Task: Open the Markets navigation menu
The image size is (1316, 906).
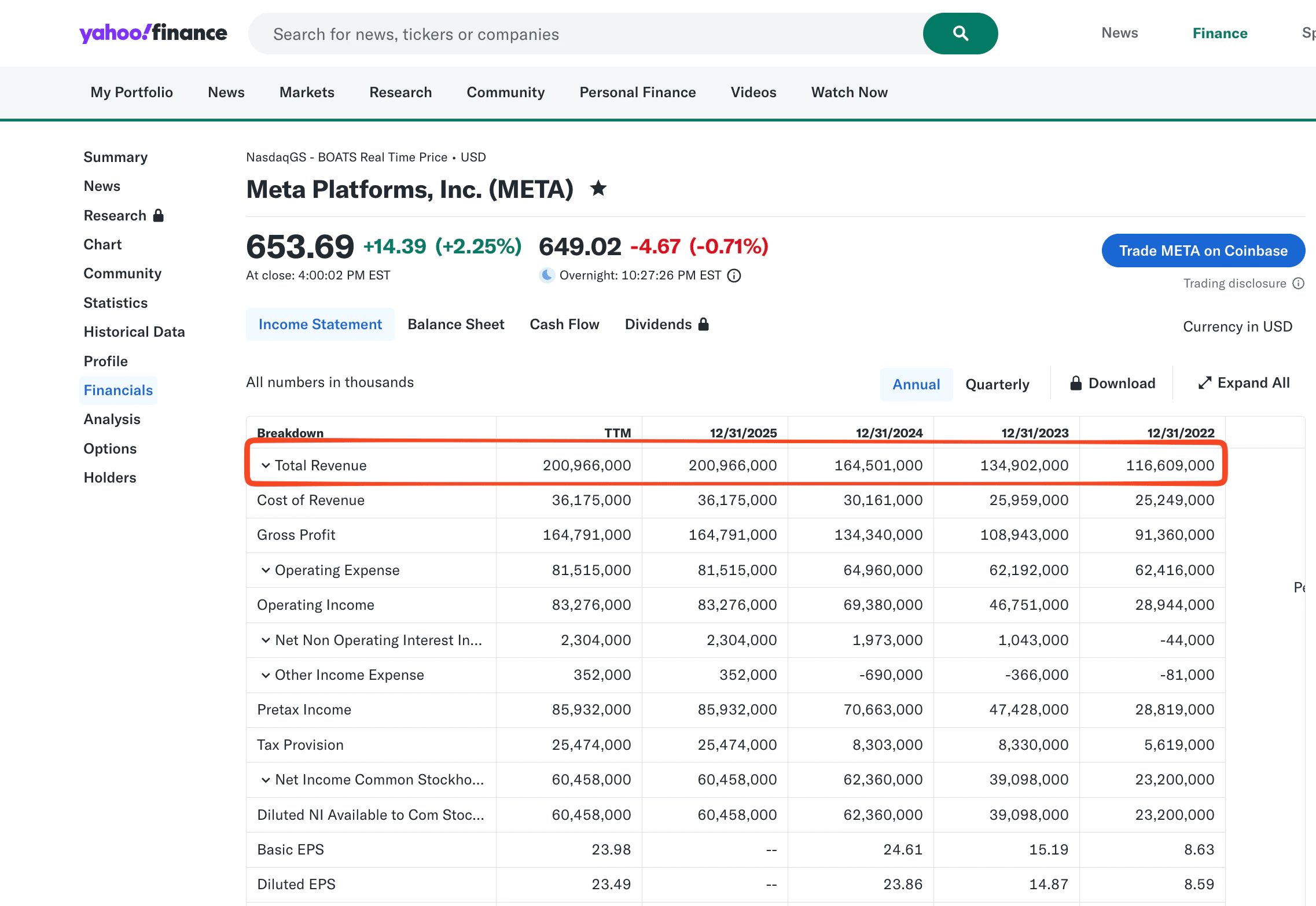Action: click(x=307, y=92)
